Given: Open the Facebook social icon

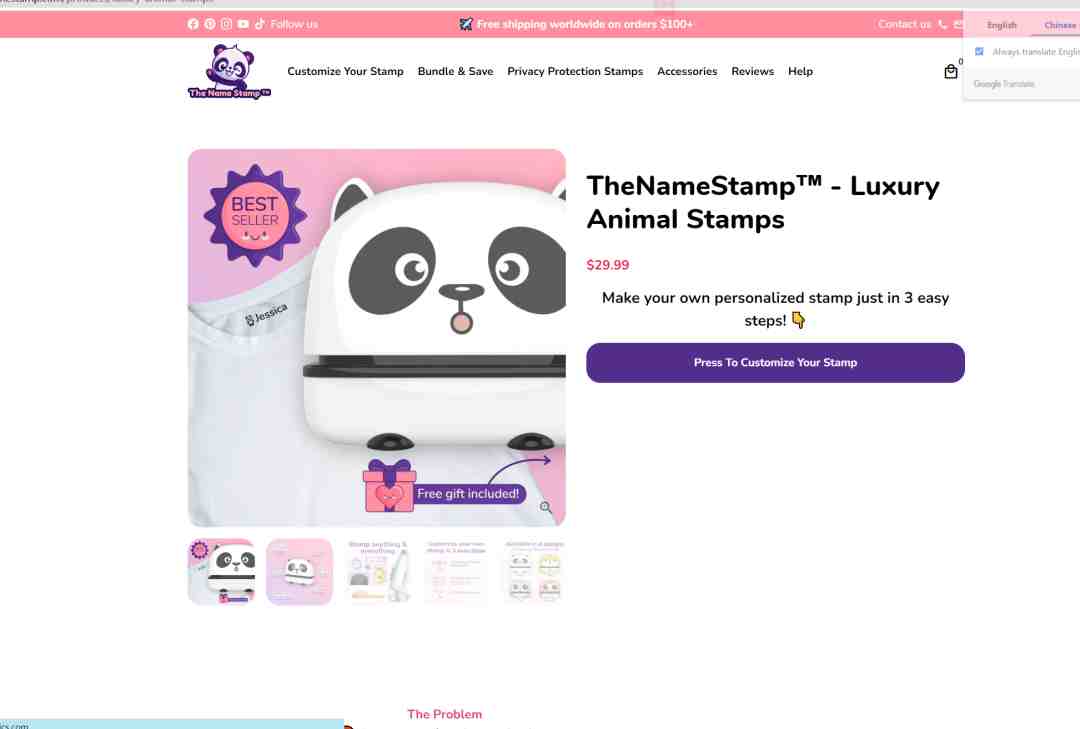Looking at the screenshot, I should (x=193, y=24).
